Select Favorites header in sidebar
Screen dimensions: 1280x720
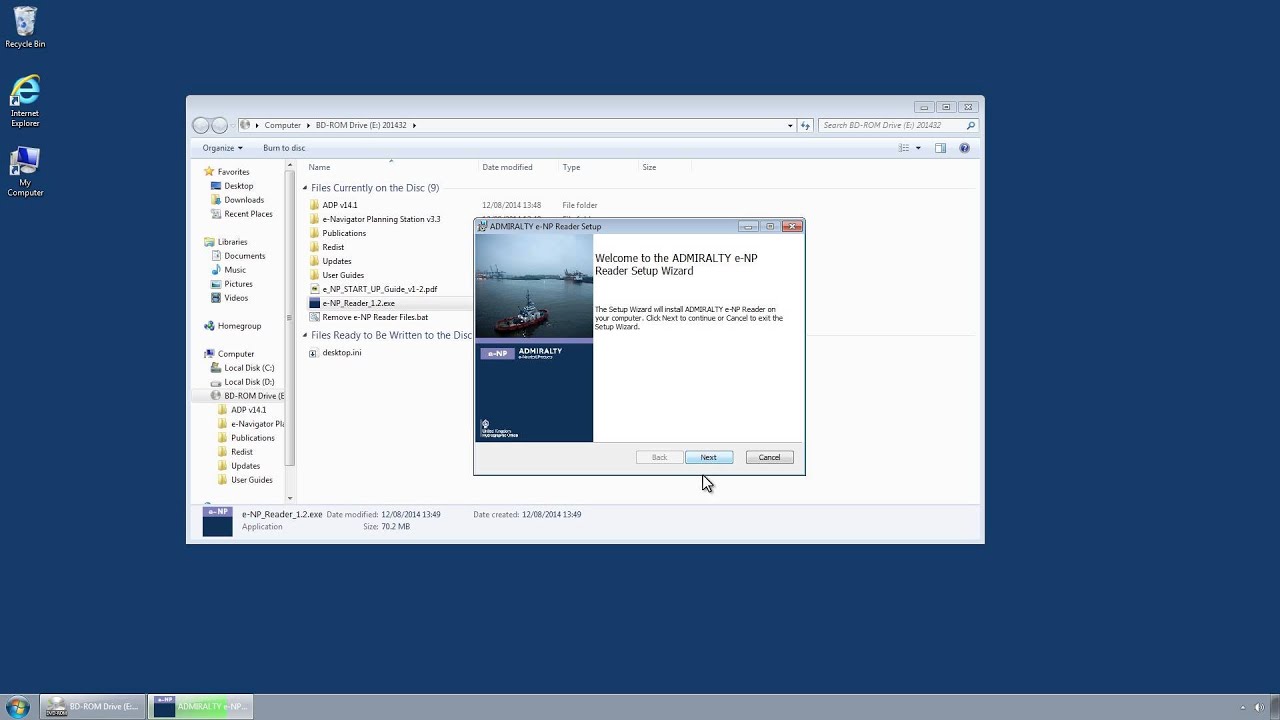point(233,172)
